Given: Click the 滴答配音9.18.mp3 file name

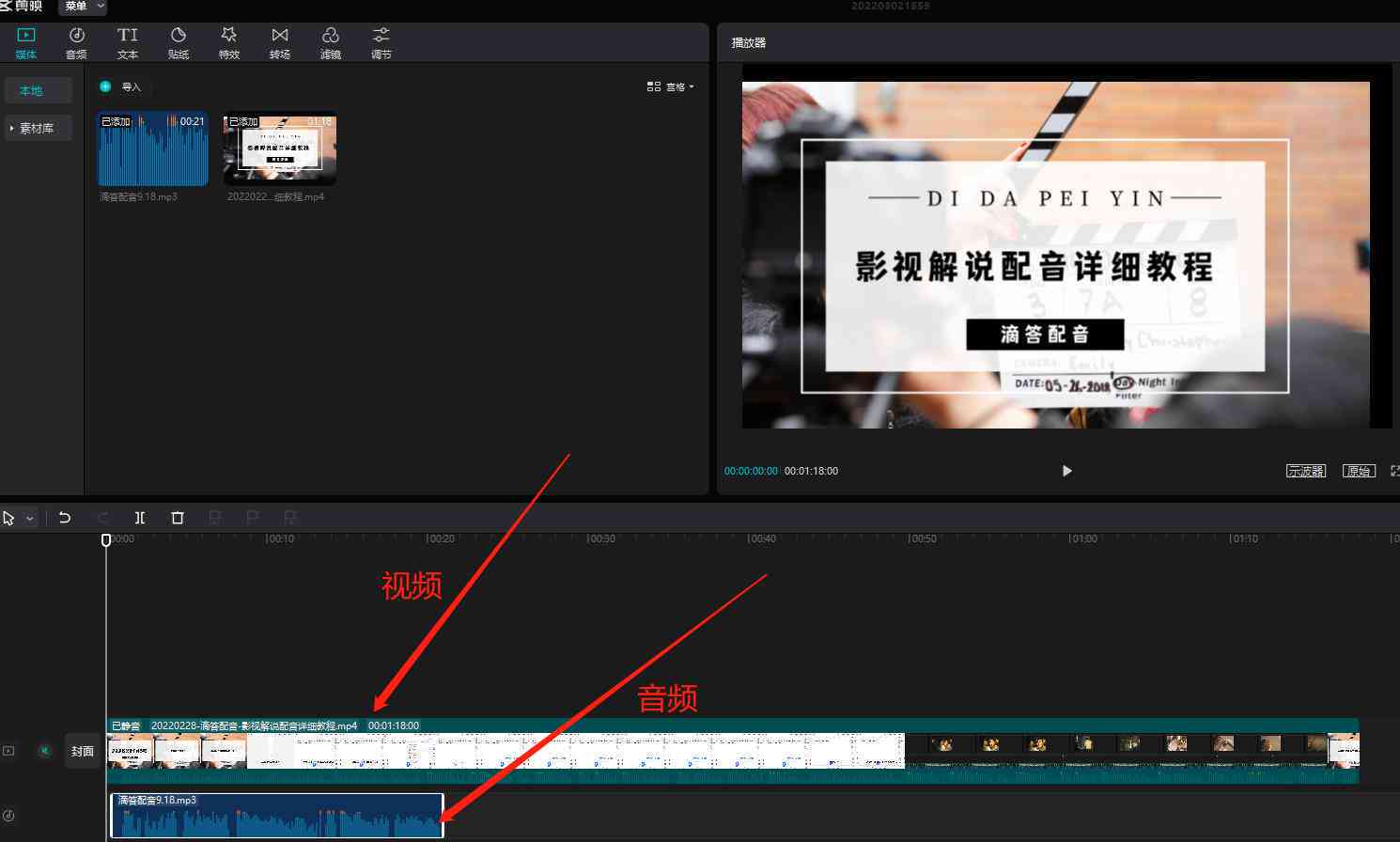Looking at the screenshot, I should [x=138, y=197].
